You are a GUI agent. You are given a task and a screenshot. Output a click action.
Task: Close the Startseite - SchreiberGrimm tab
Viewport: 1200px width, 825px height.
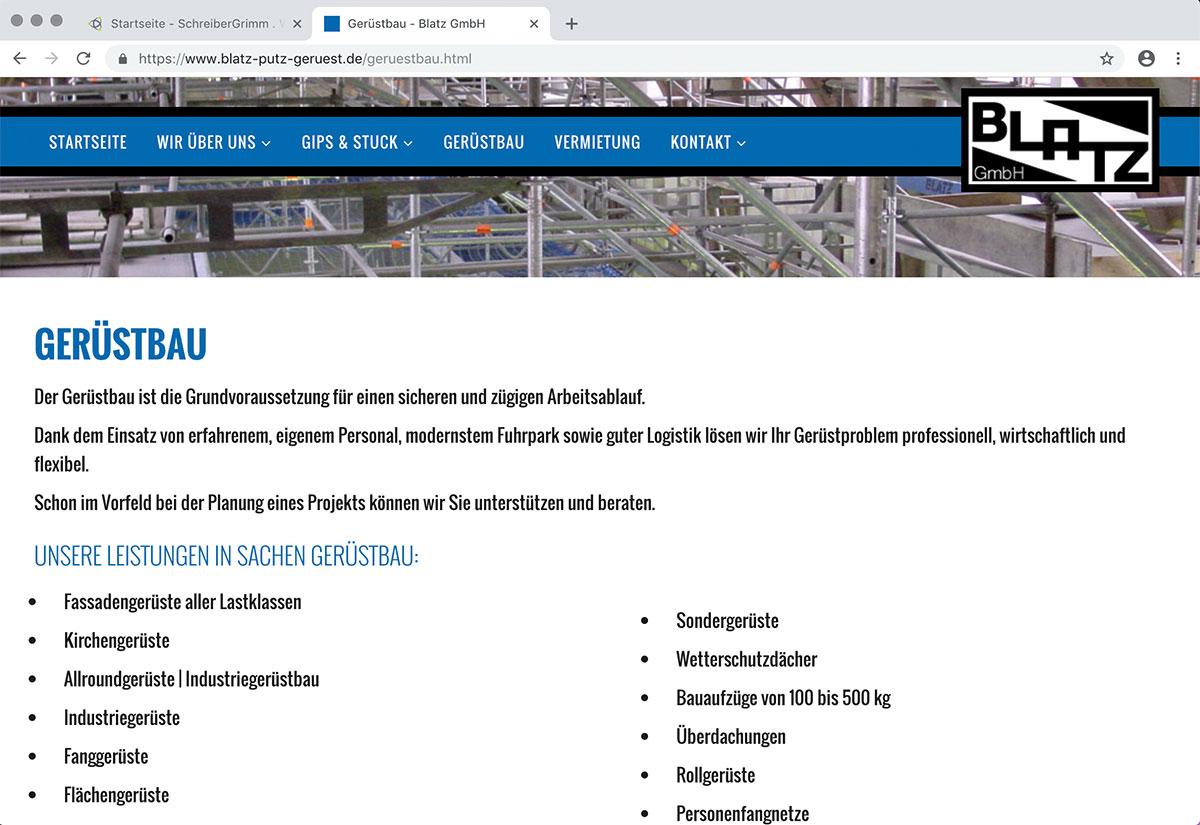pyautogui.click(x=297, y=24)
